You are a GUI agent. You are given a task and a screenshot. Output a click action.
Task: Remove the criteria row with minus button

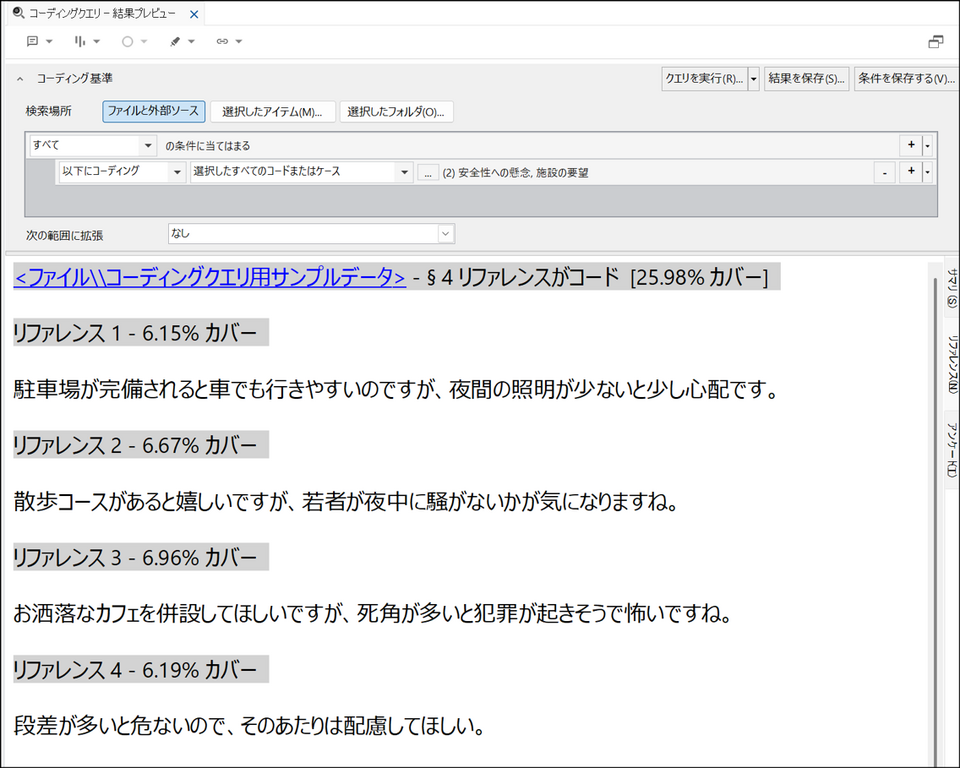pos(884,172)
